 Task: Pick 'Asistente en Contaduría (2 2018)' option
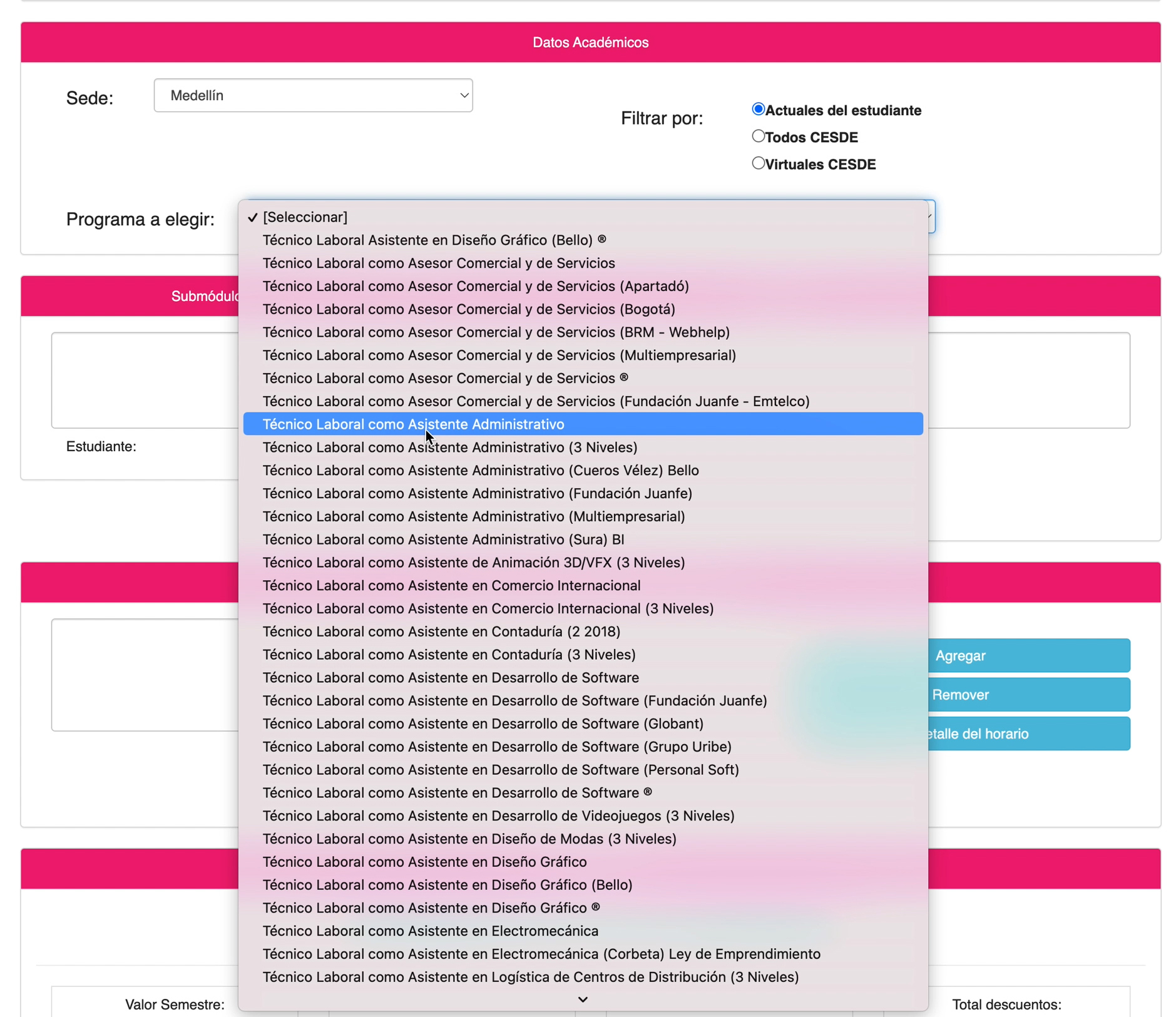441,631
